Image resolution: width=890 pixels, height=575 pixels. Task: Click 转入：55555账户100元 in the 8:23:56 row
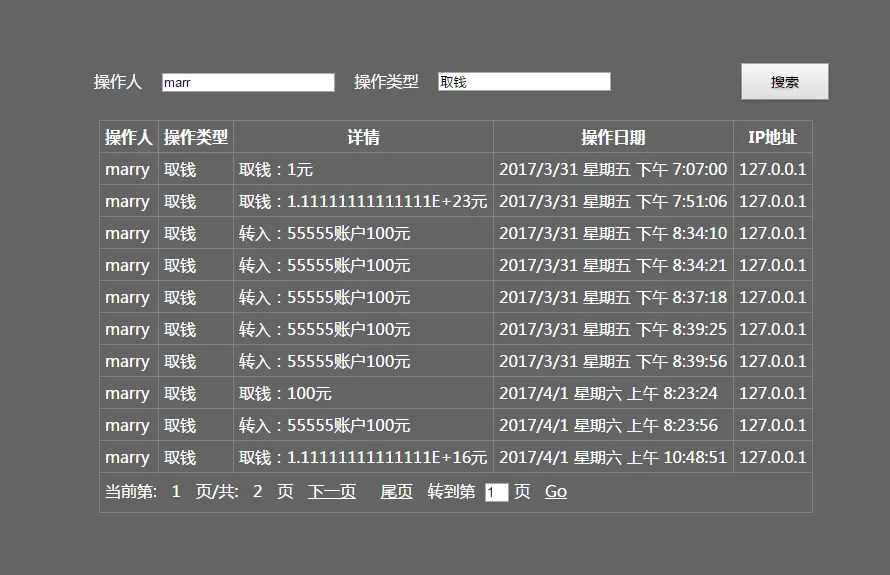click(363, 425)
